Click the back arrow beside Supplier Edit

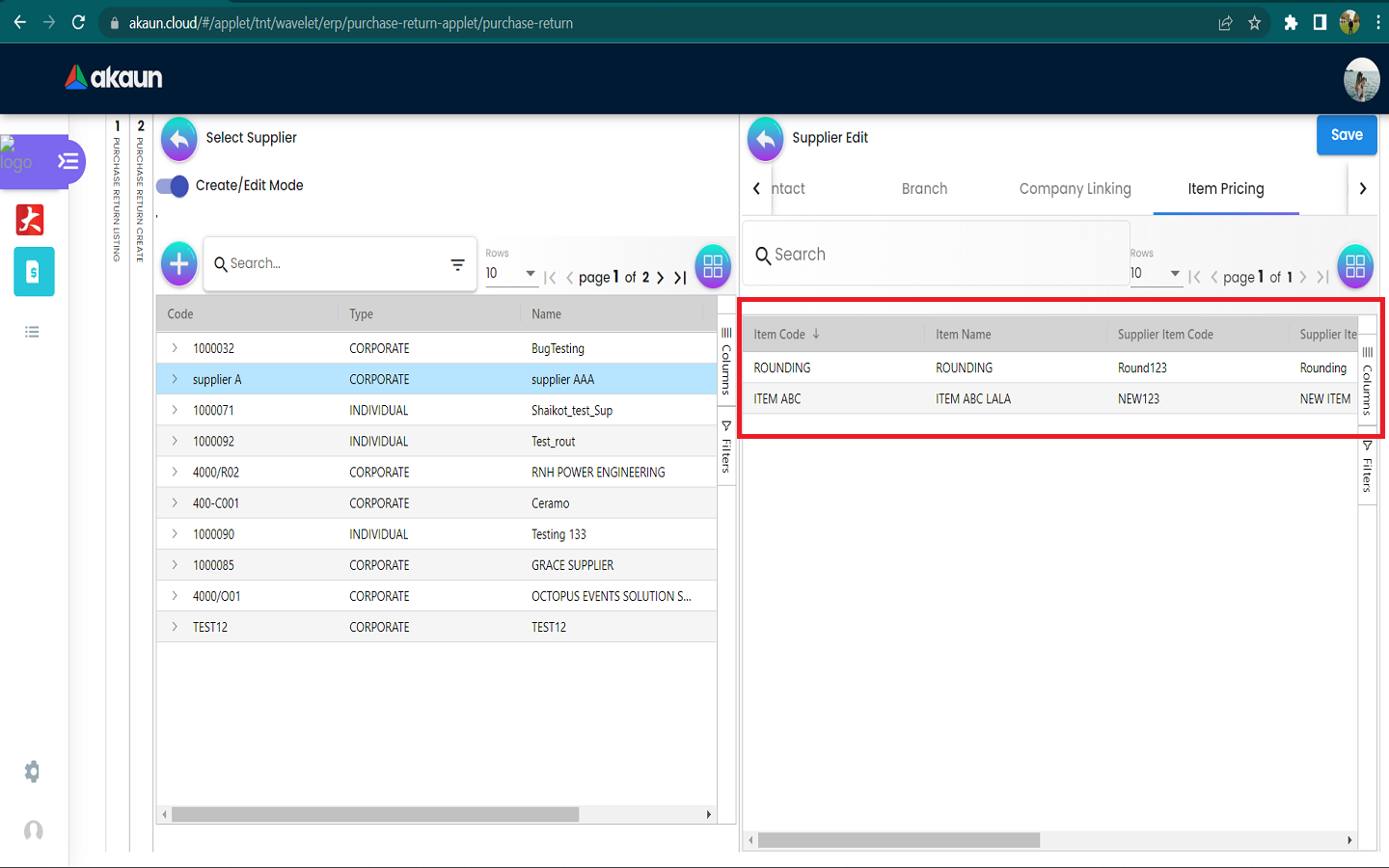point(765,139)
